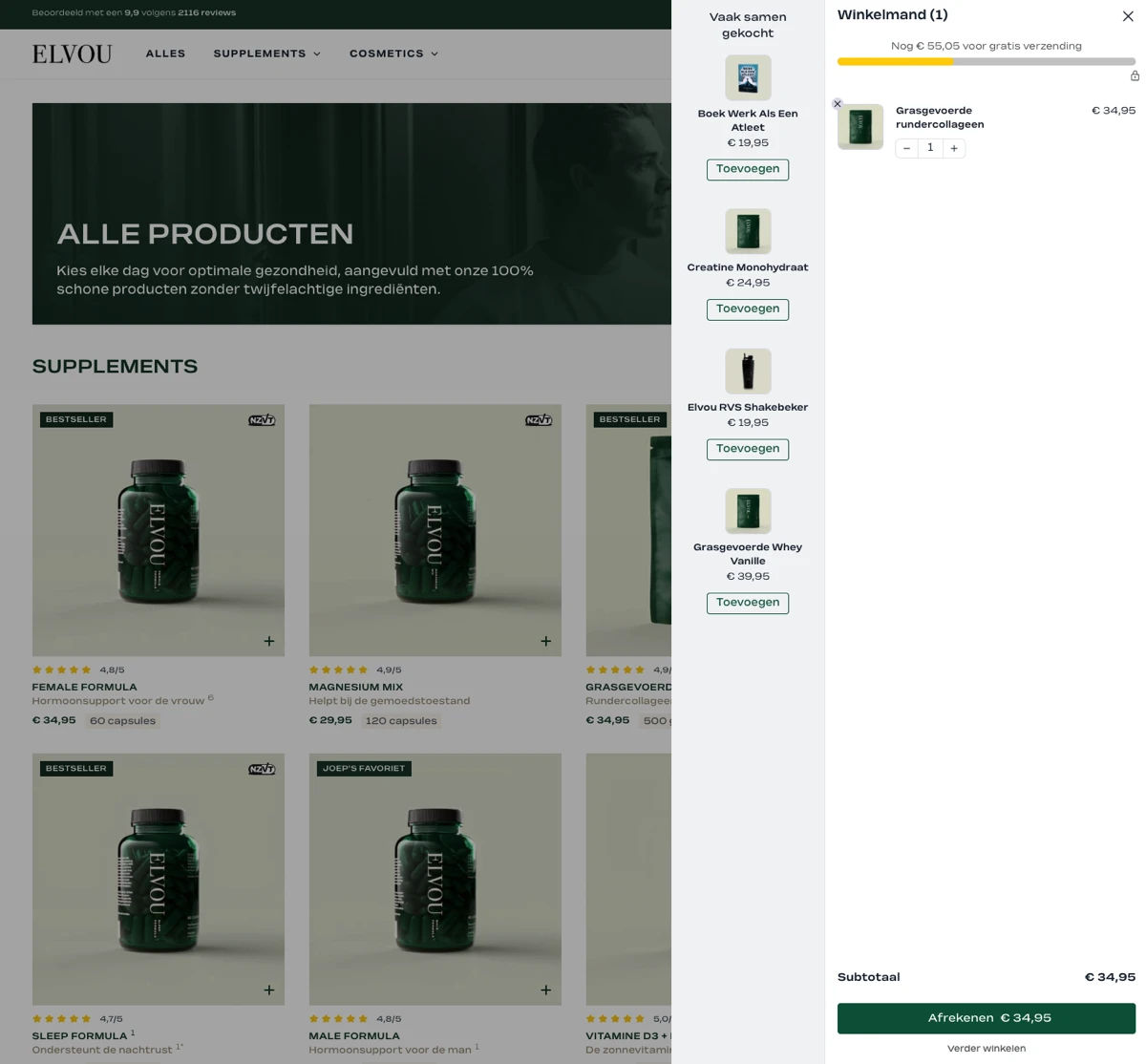Viewport: 1146px width, 1064px height.
Task: Quick-add Male Formula with plus icon
Action: 545,990
